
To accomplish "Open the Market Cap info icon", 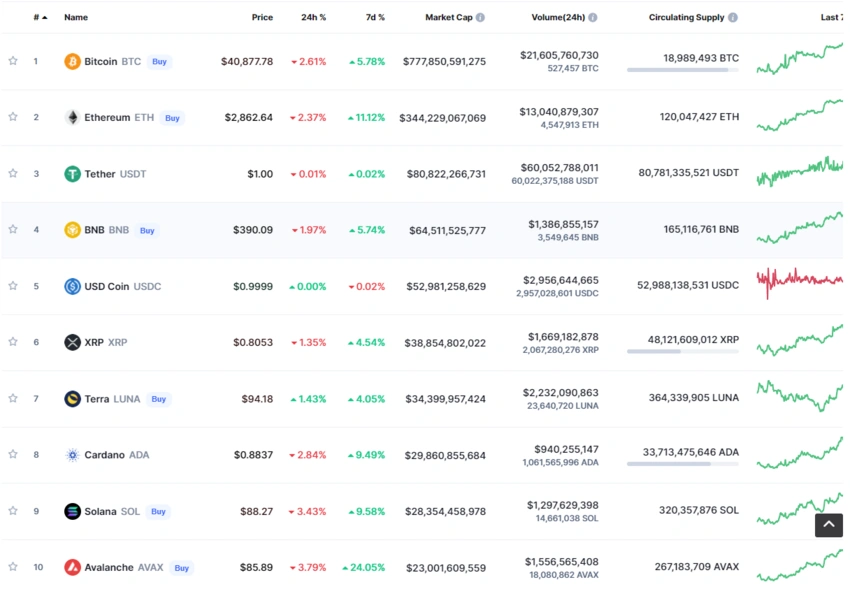I will point(480,18).
